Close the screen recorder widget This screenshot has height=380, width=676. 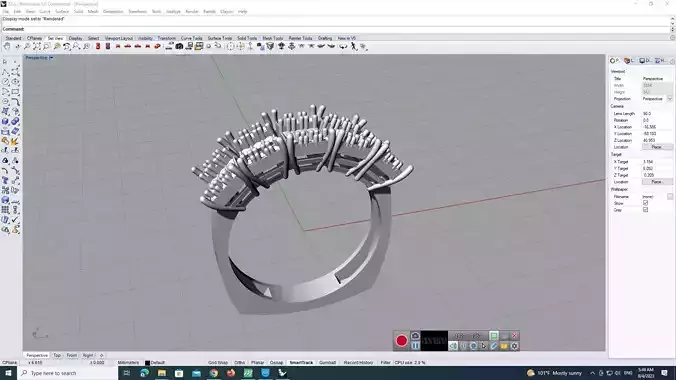coord(514,336)
